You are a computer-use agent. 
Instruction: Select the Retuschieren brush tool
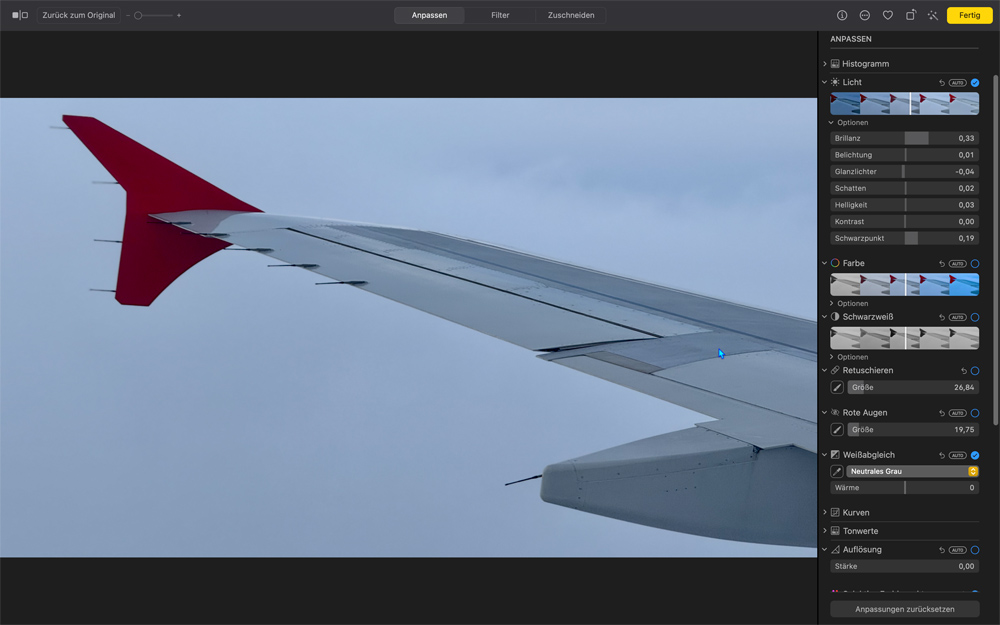(837, 387)
